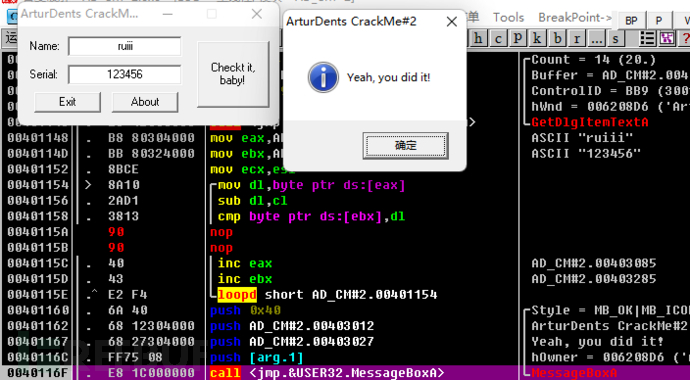Click address 00401152 in the disassembly
The width and height of the screenshot is (690, 380).
click(38, 169)
